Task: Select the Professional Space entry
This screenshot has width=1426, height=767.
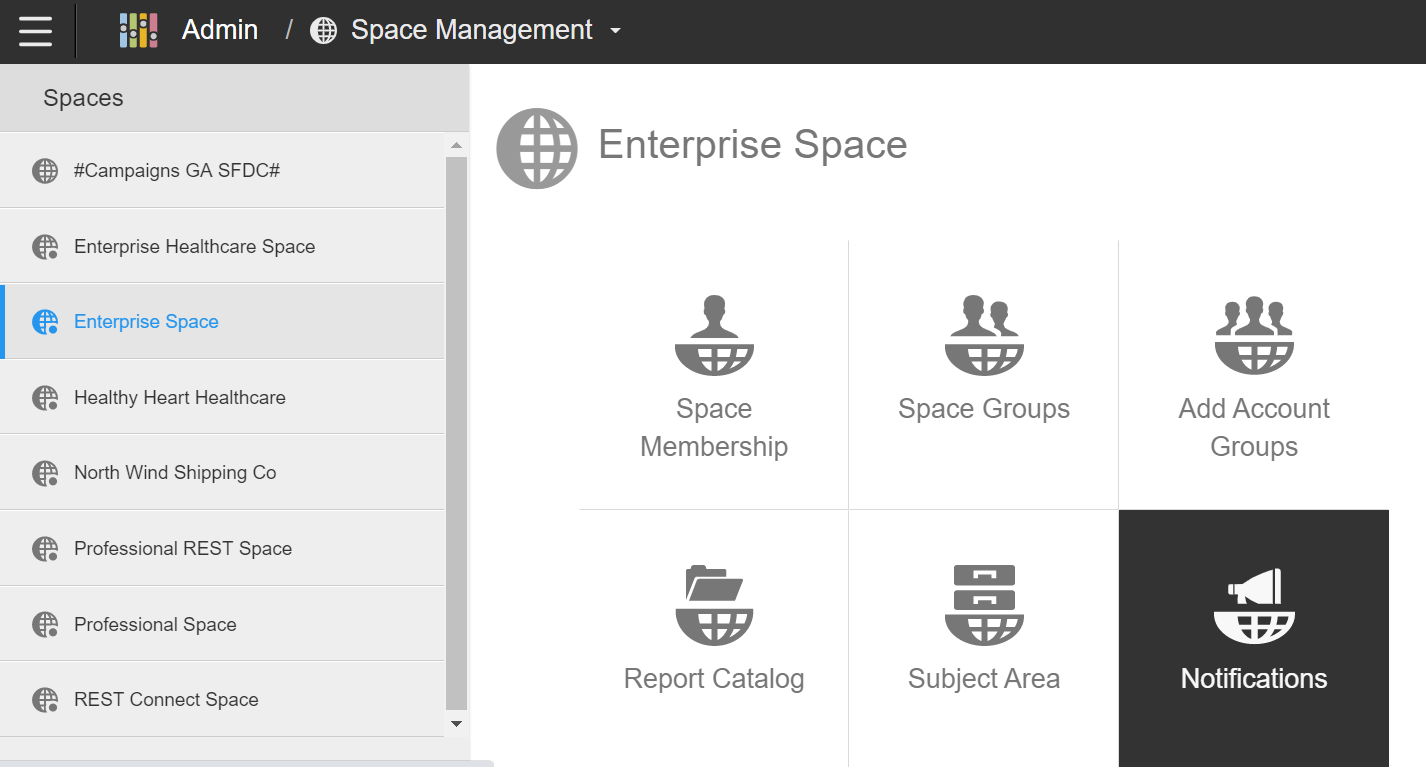Action: (222, 624)
